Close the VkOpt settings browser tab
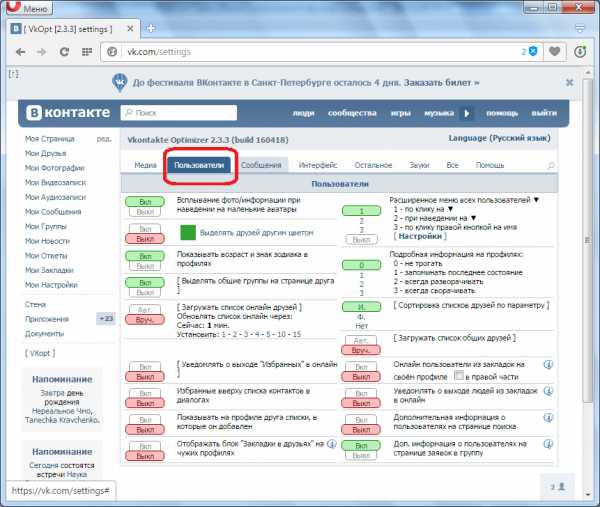 click(130, 29)
